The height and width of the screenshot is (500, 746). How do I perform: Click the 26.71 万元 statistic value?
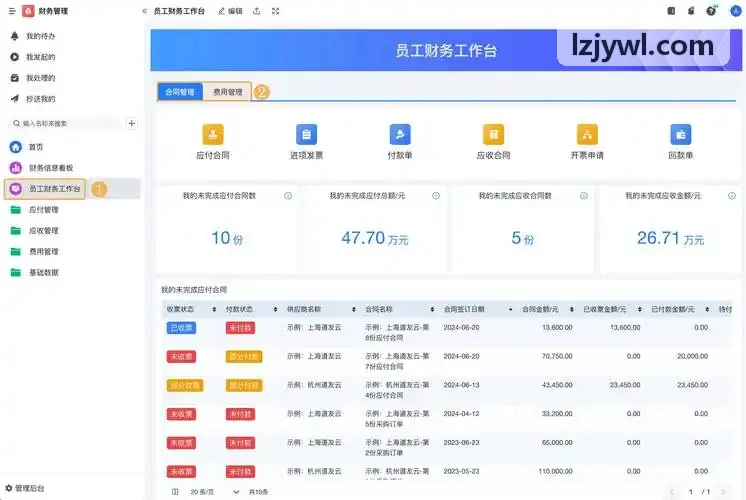tap(670, 238)
